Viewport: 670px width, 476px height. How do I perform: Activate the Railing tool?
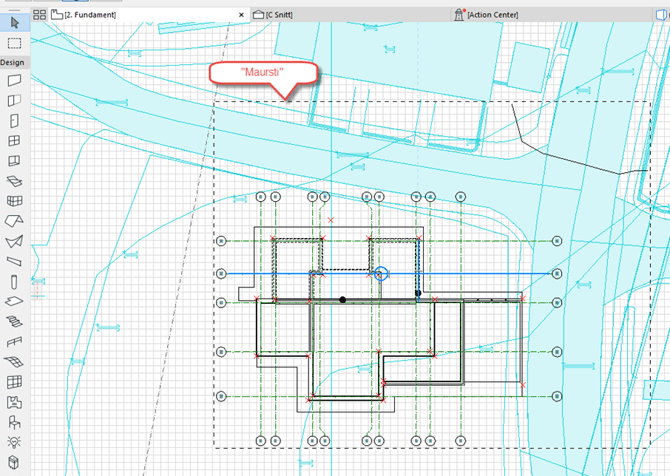click(x=14, y=342)
